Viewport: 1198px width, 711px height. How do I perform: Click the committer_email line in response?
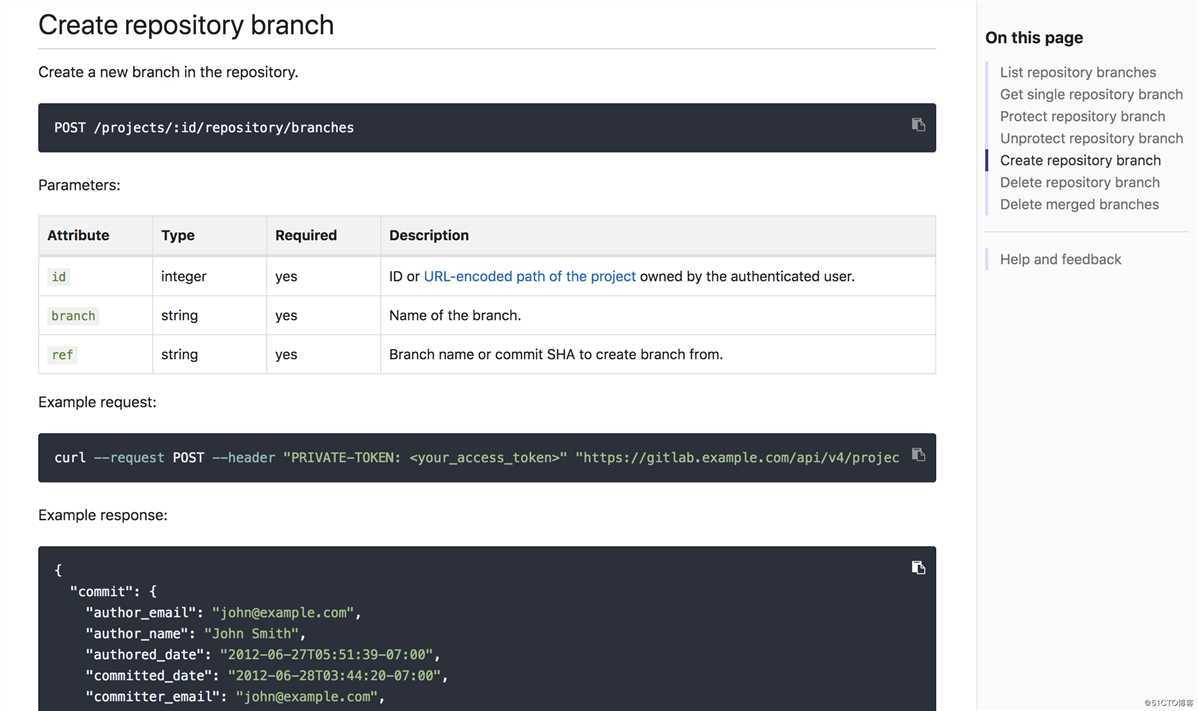click(x=235, y=696)
